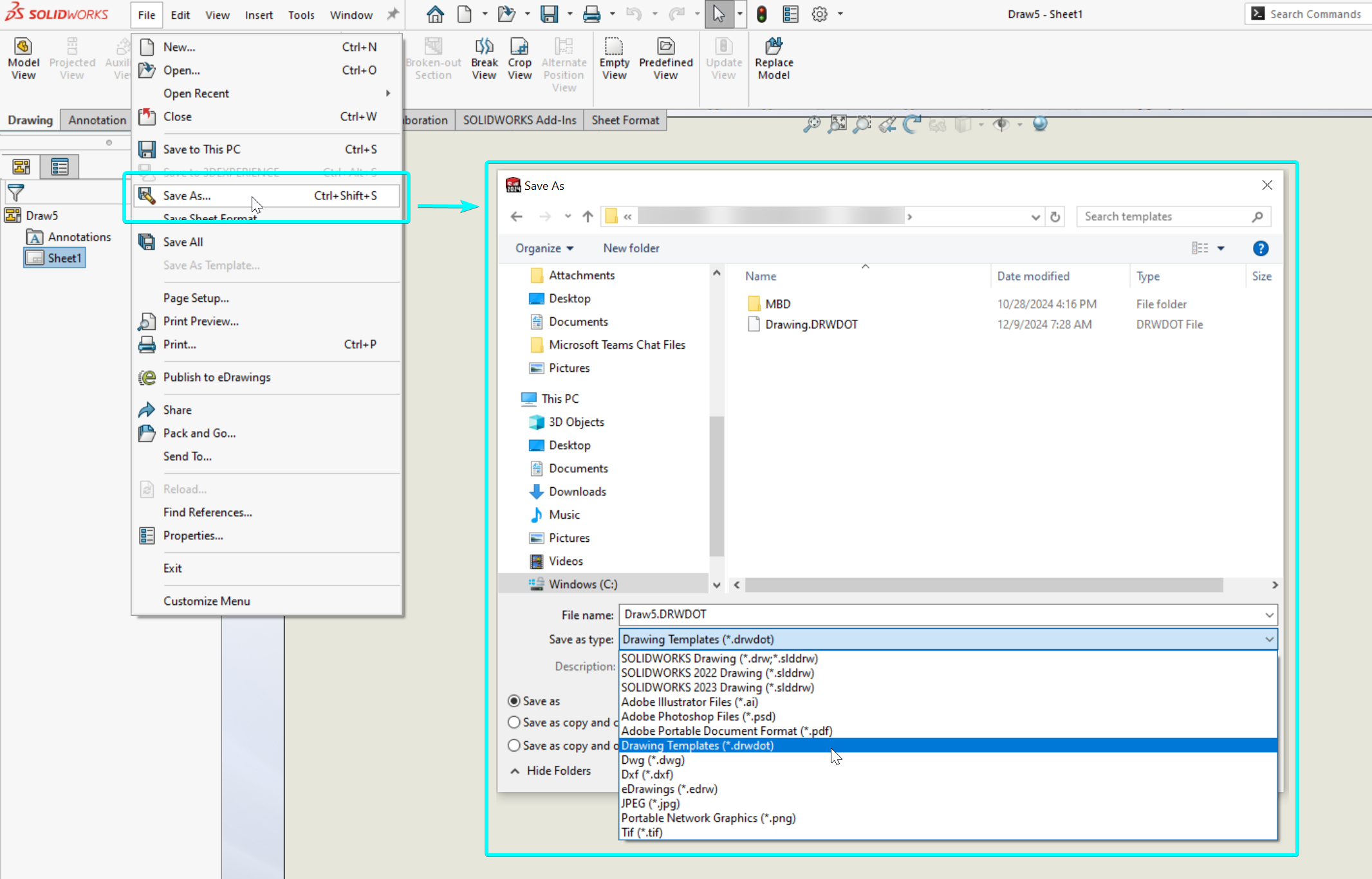Open the view options dropdown arrow

click(1221, 248)
